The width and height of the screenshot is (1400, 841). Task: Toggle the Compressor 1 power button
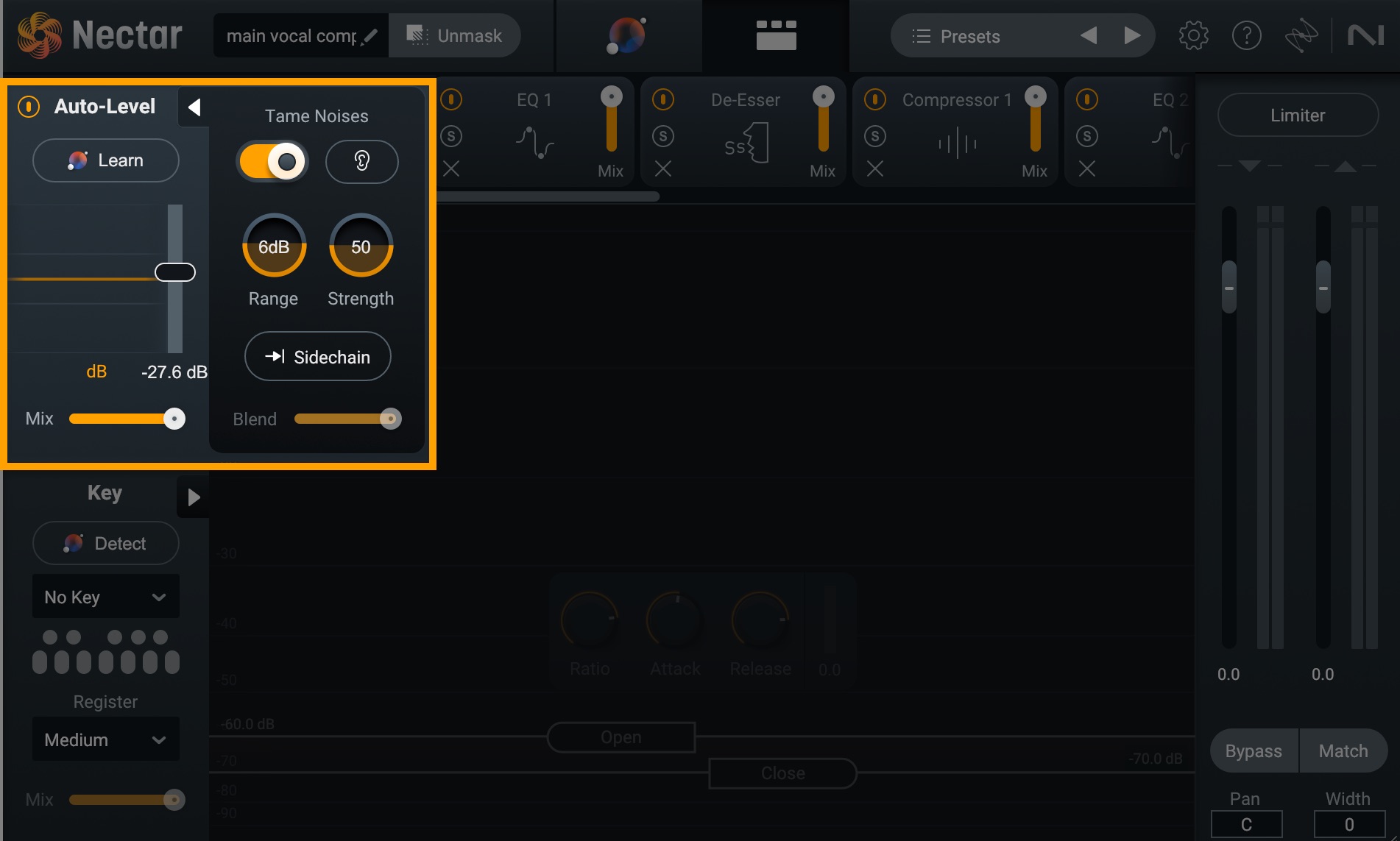click(874, 99)
